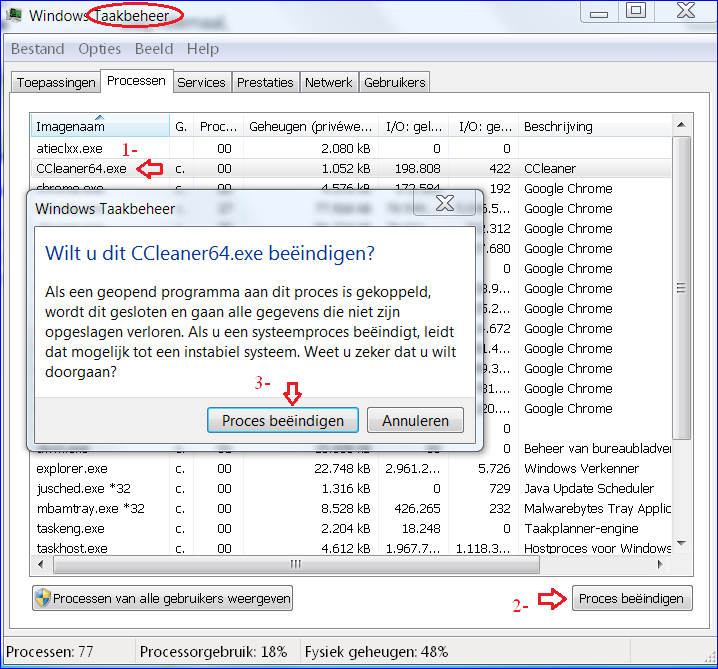Click the I/O: gel... column header
The height and width of the screenshot is (669, 718).
pos(413,126)
